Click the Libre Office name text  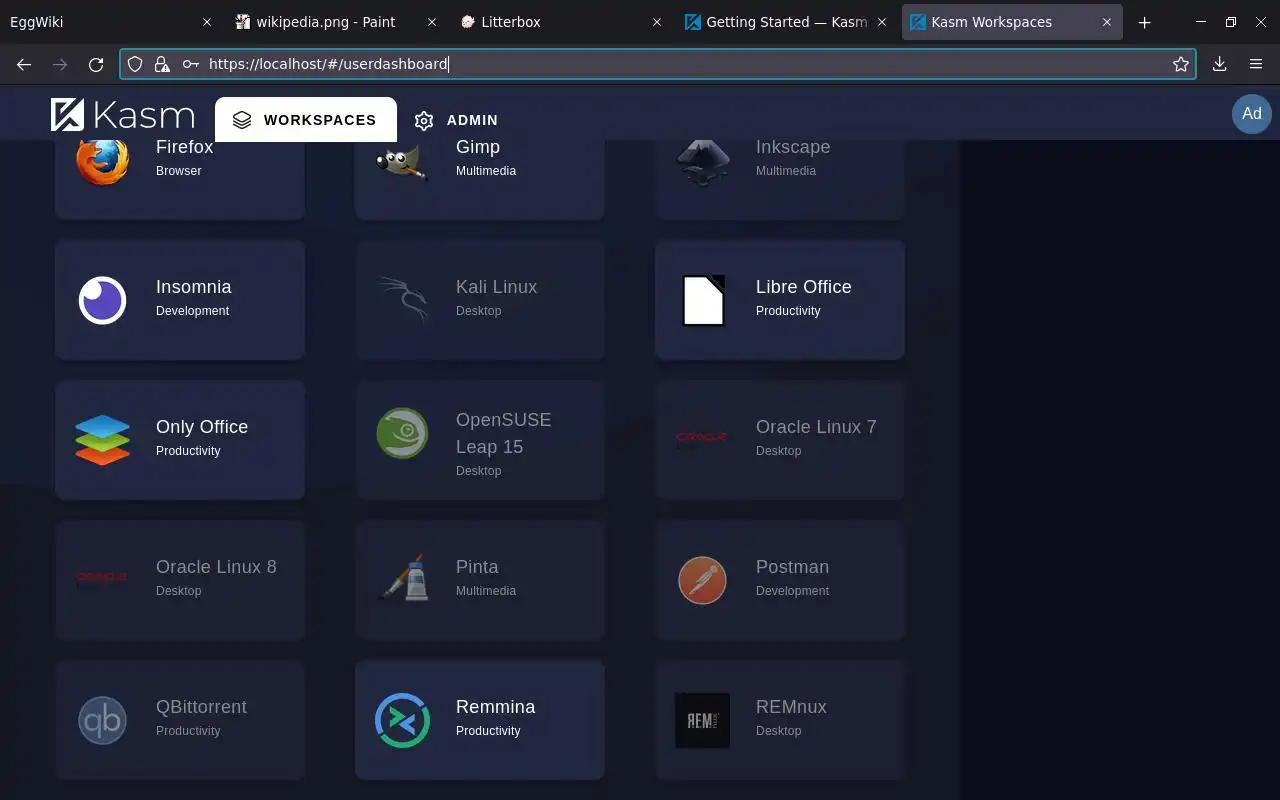pyautogui.click(x=804, y=286)
